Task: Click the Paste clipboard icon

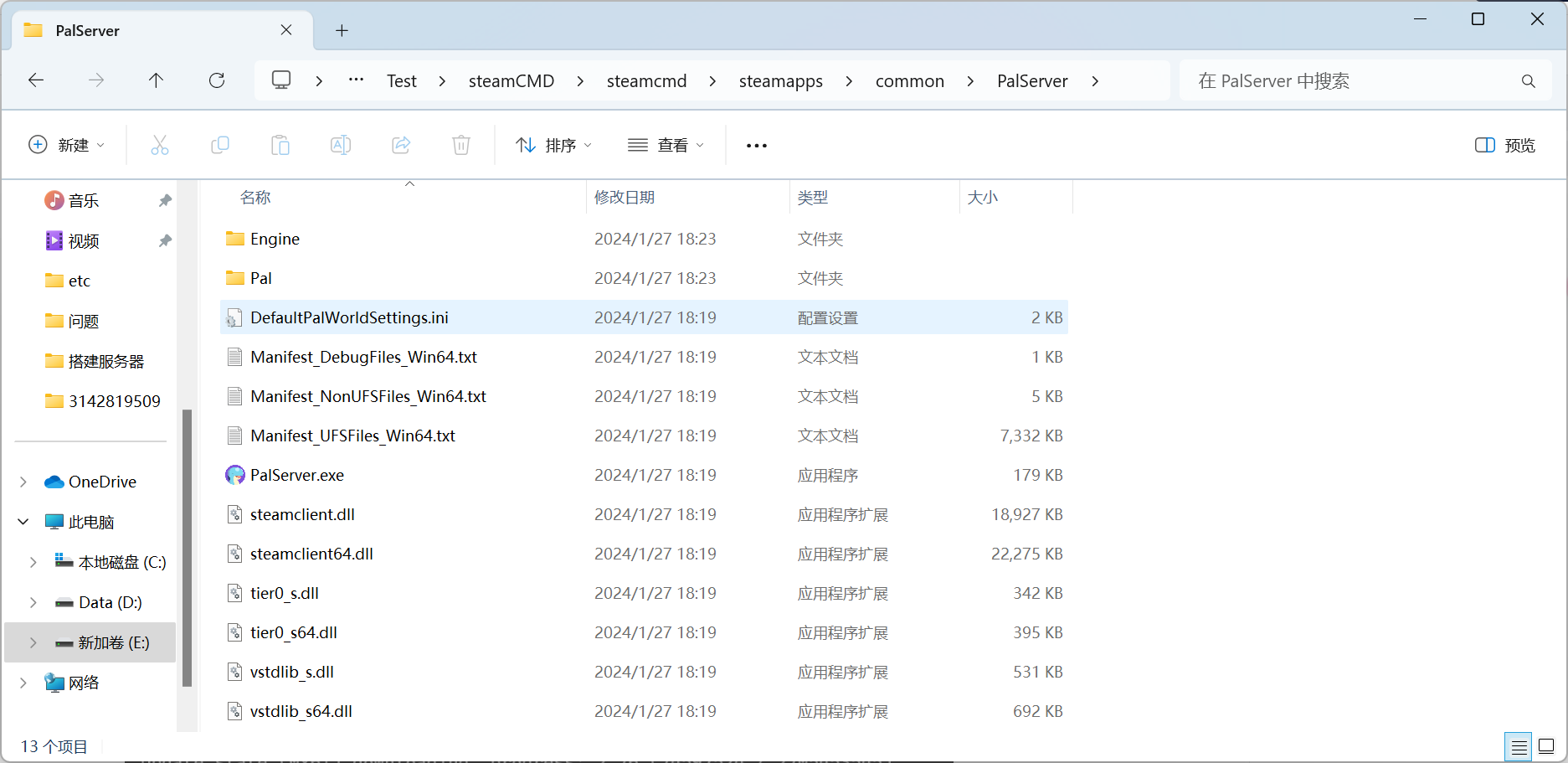Action: tap(280, 145)
